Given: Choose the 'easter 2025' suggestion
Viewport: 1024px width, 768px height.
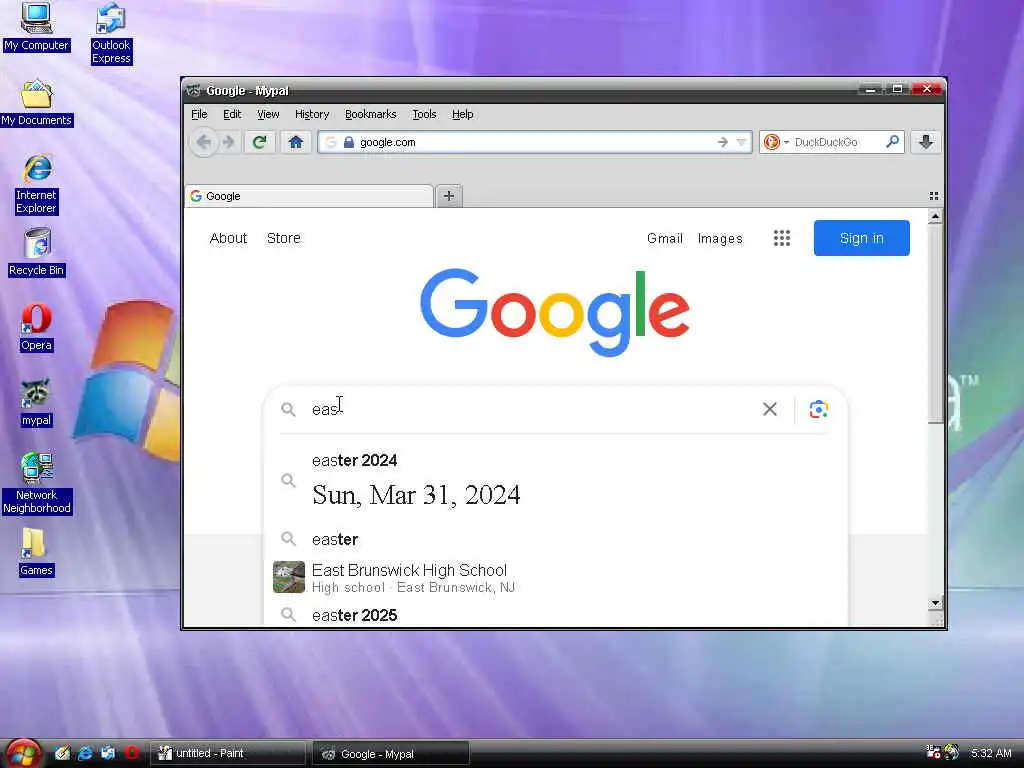Looking at the screenshot, I should (x=555, y=615).
